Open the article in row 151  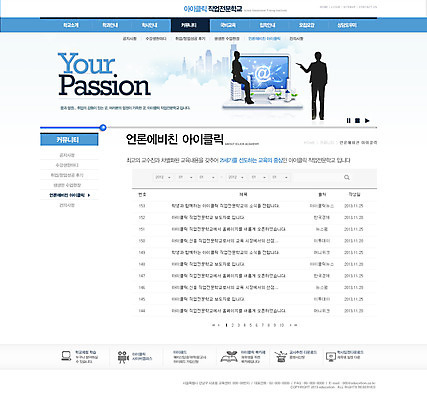(x=229, y=229)
